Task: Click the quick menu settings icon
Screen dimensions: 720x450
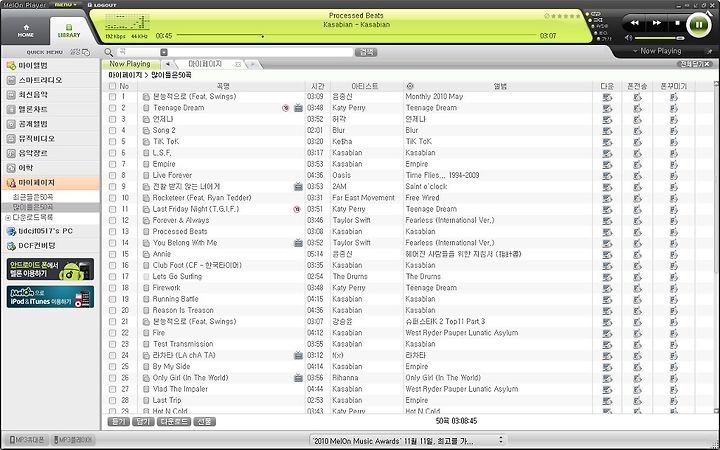Action: (x=86, y=52)
